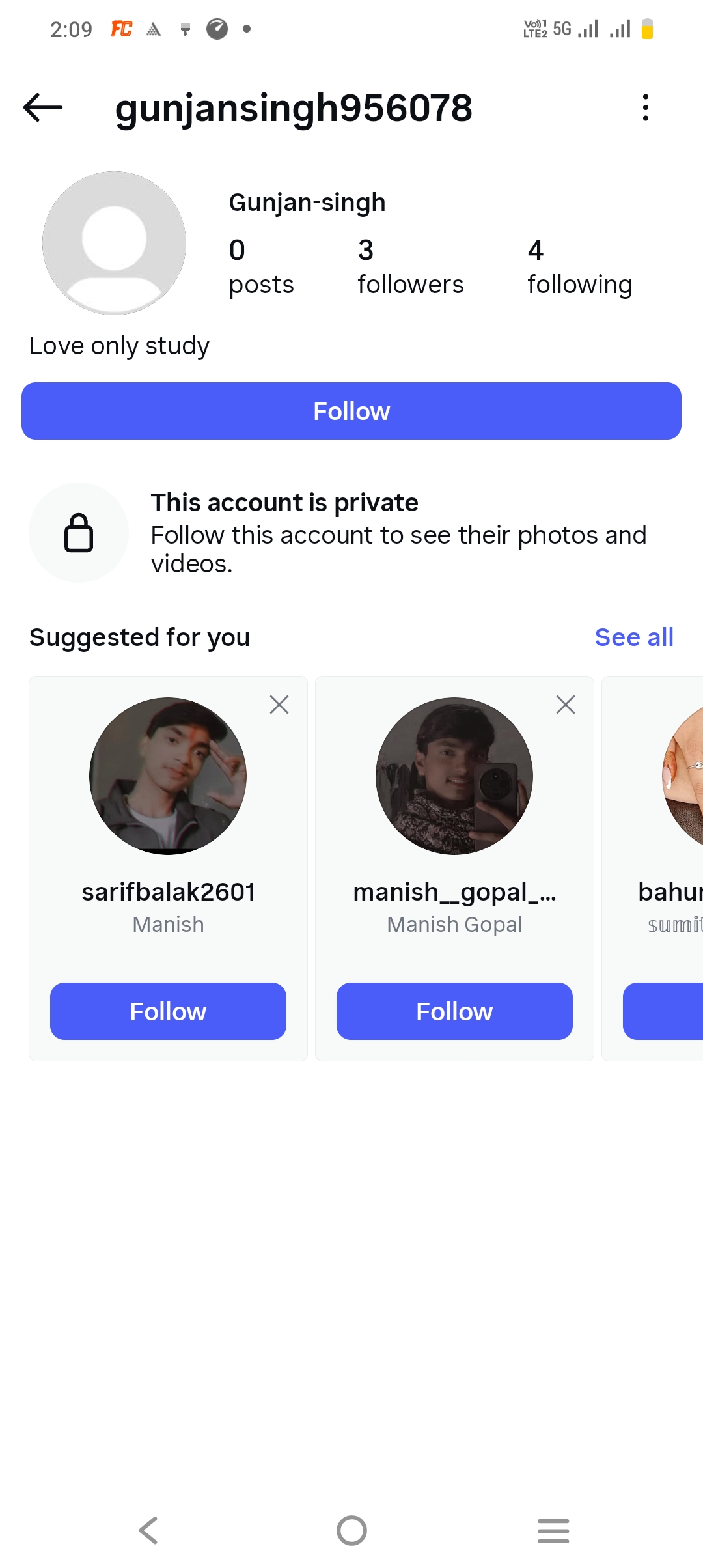Follow gunjansingh956078 with the main button

tap(351, 411)
